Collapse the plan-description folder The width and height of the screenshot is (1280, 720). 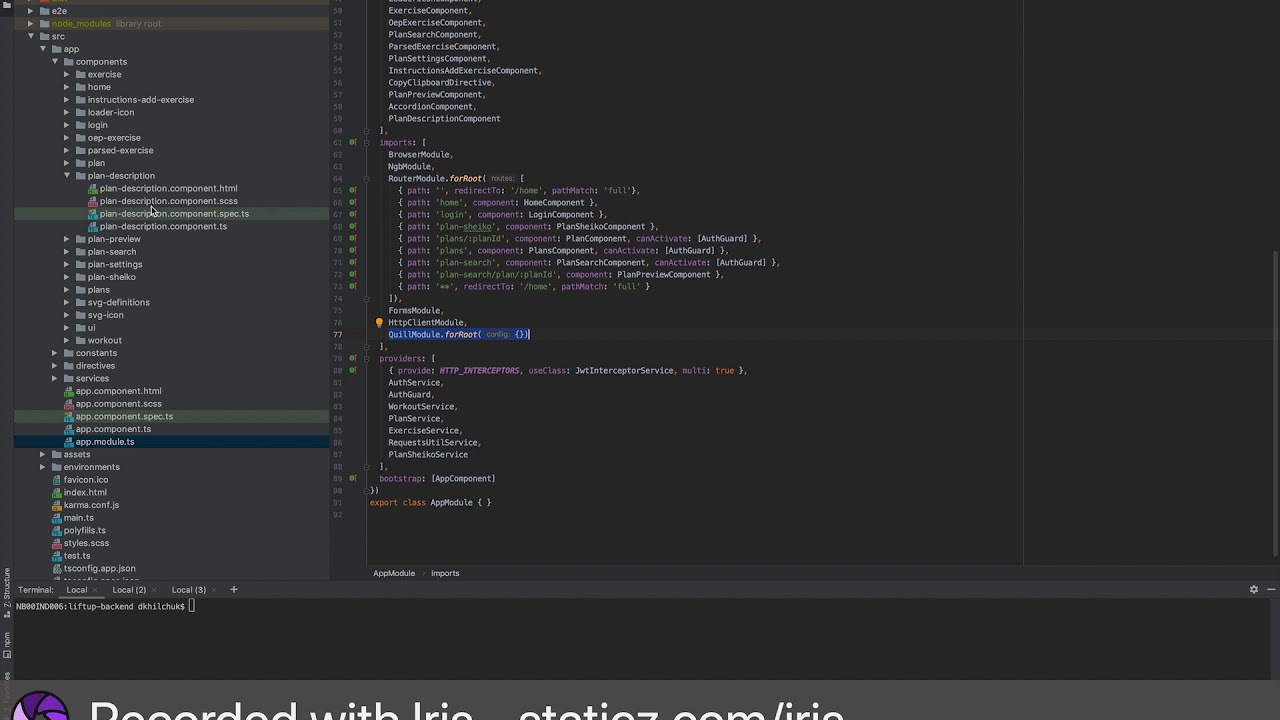[67, 176]
